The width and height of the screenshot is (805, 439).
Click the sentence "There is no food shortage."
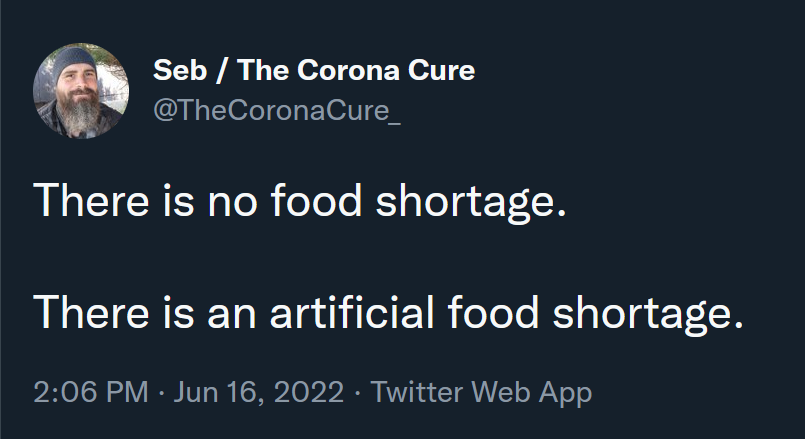300,201
